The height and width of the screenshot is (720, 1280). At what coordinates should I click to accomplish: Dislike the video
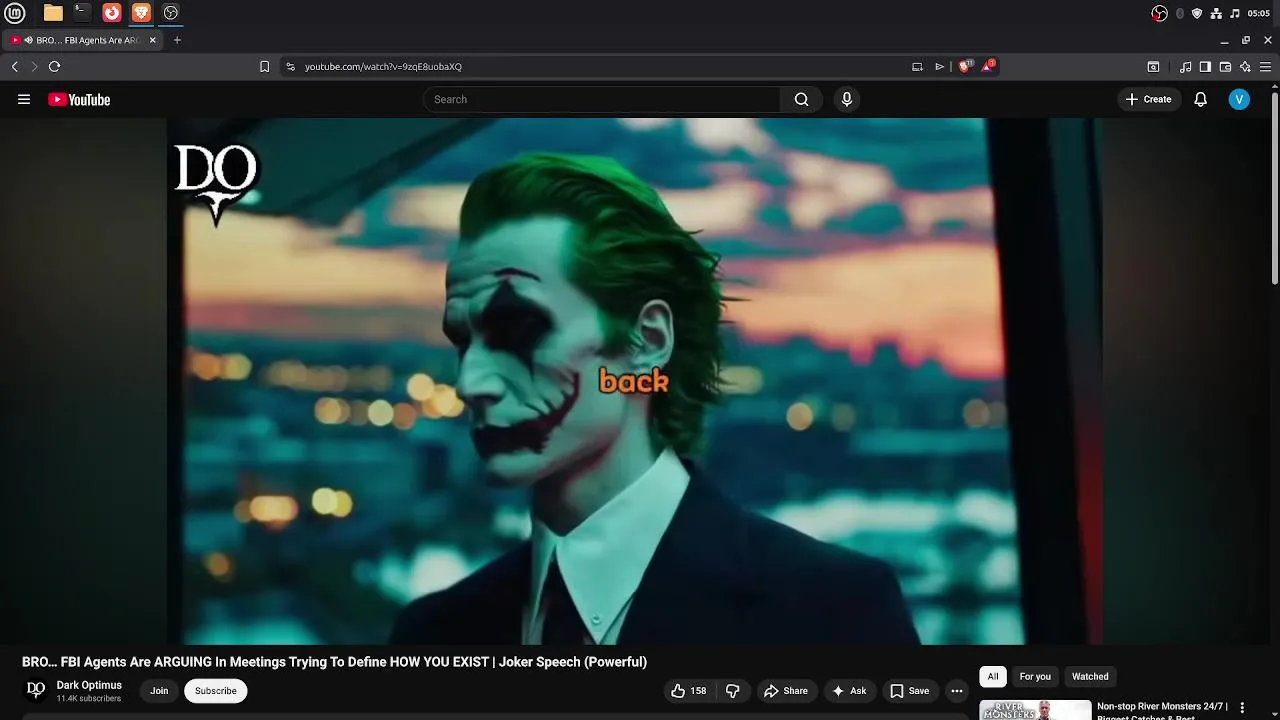click(733, 691)
